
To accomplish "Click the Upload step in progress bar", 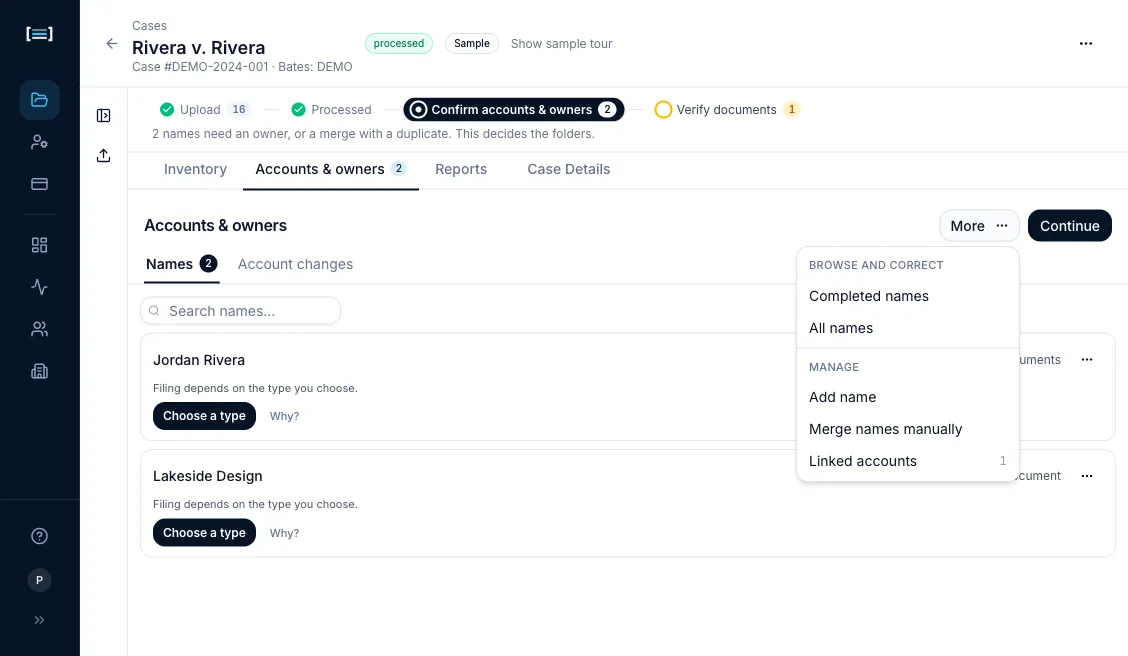I will coord(204,109).
